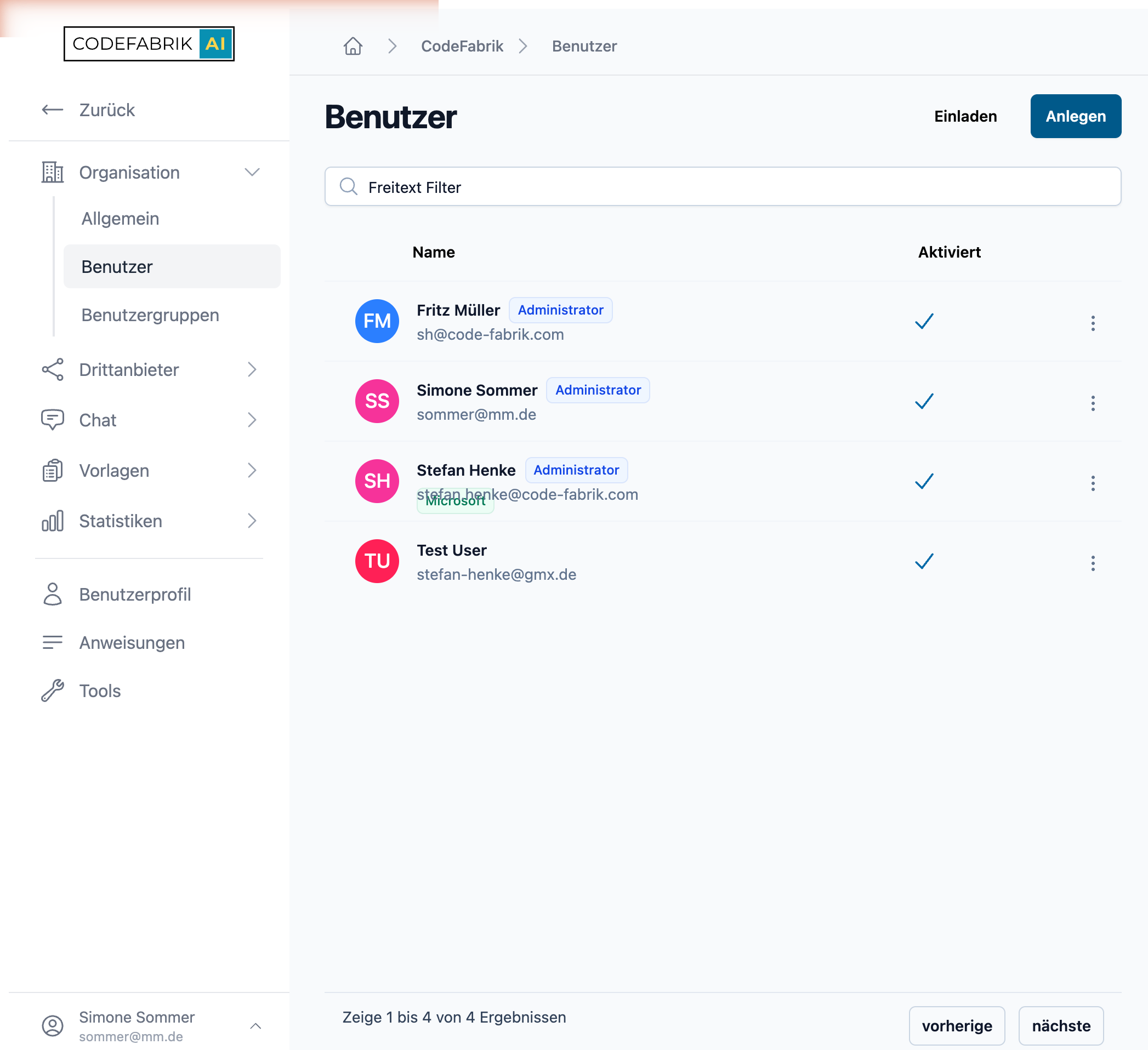Click the Organisation building icon

[x=53, y=172]
